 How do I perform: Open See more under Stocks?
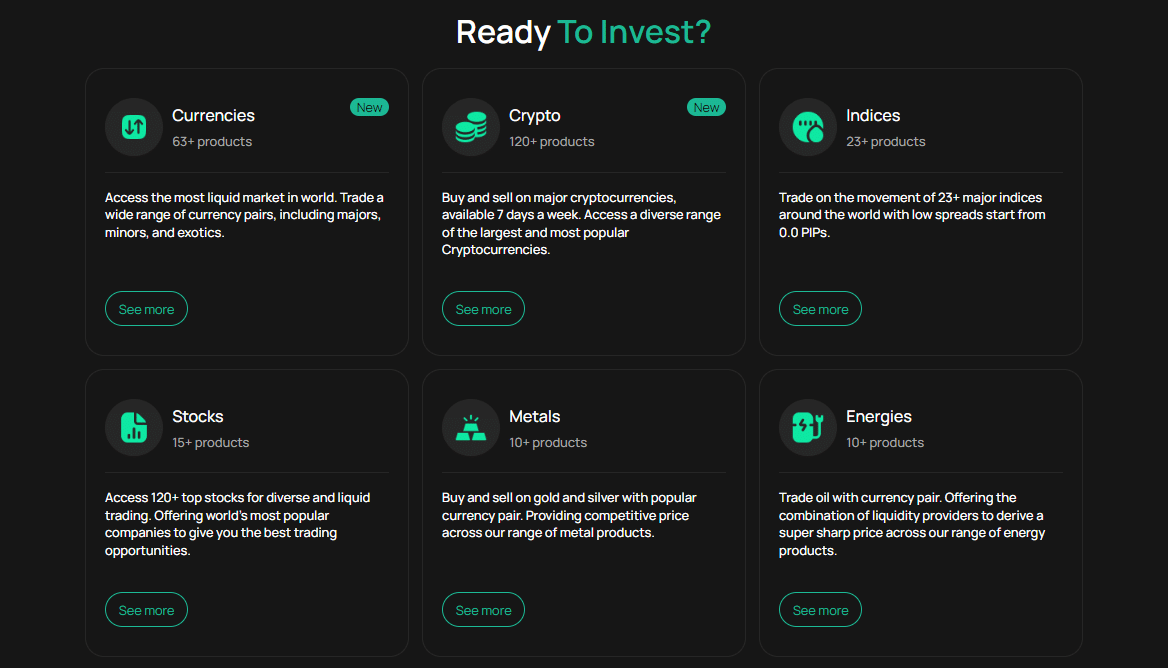click(146, 610)
